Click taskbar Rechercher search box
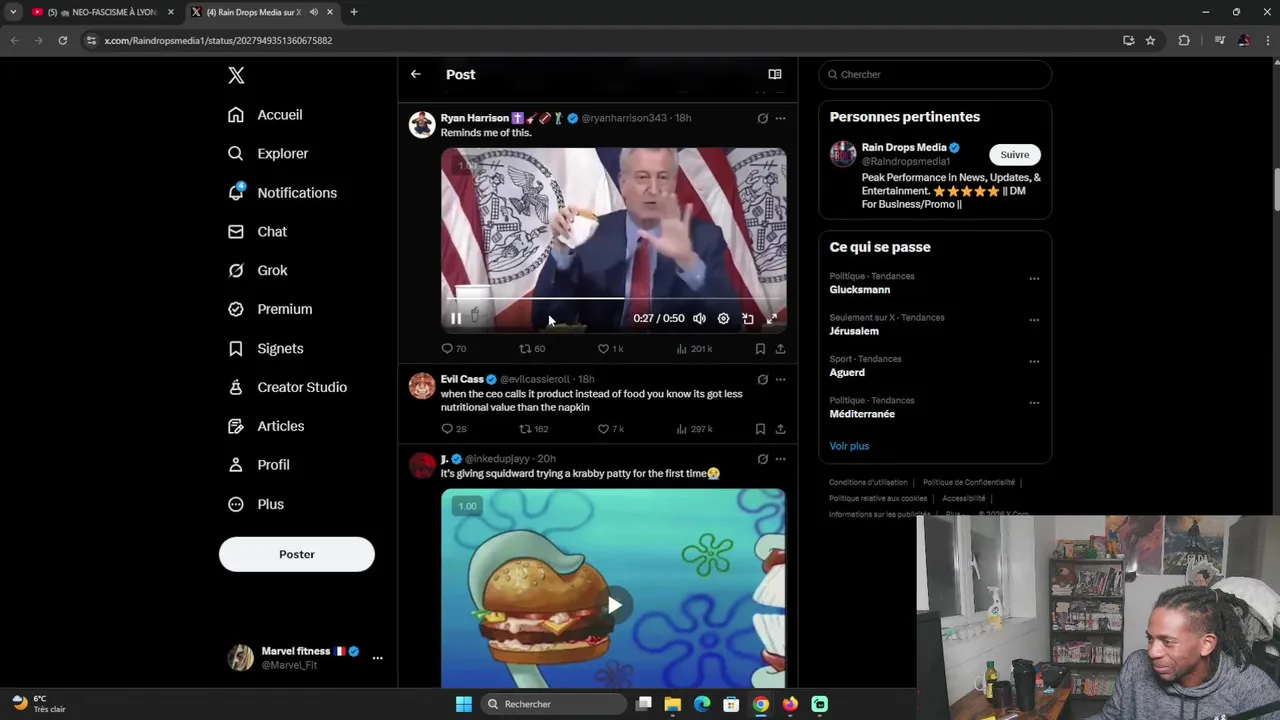This screenshot has height=720, width=1280. (x=552, y=704)
